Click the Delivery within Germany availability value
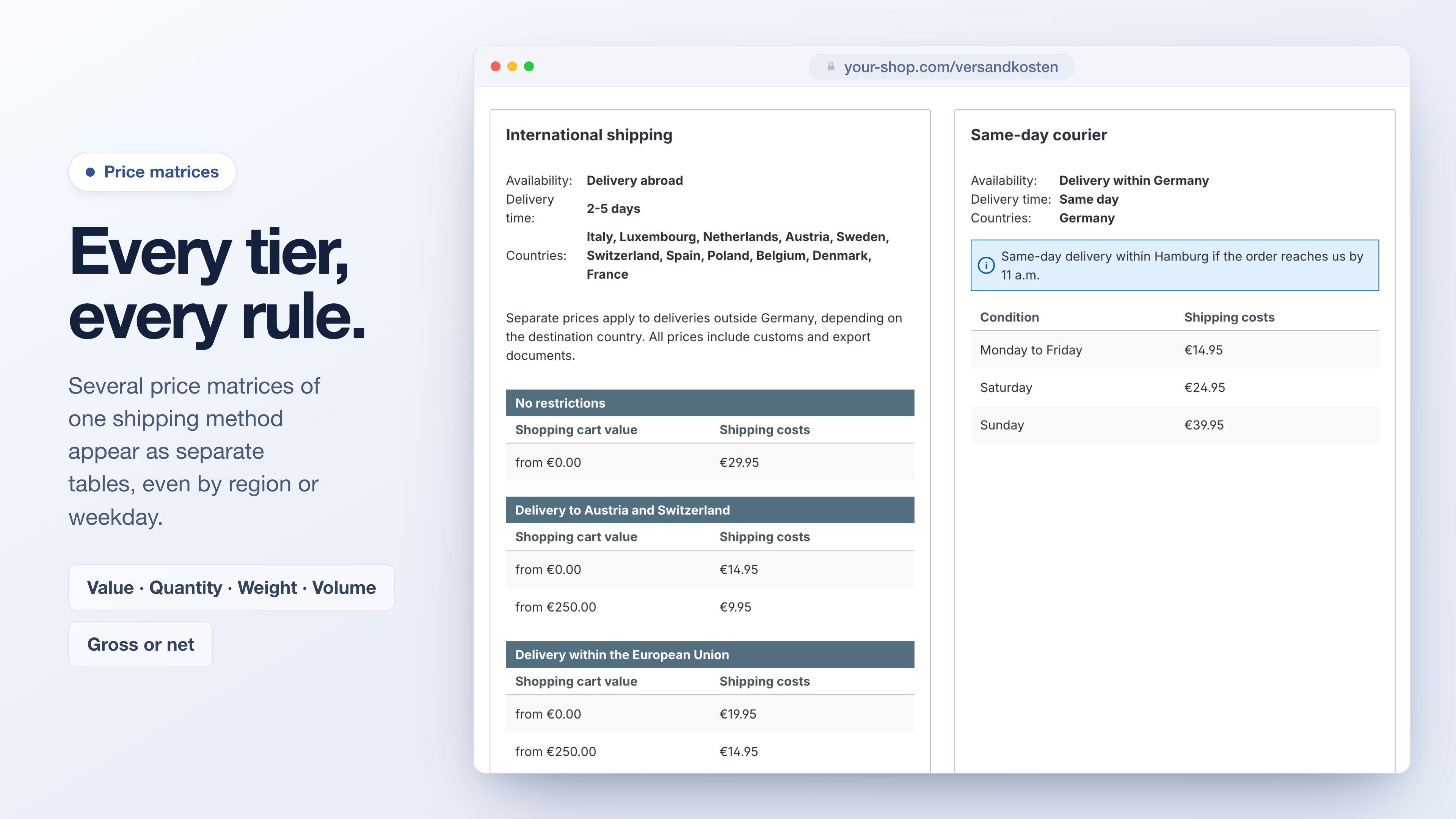Image resolution: width=1456 pixels, height=819 pixels. (1134, 180)
